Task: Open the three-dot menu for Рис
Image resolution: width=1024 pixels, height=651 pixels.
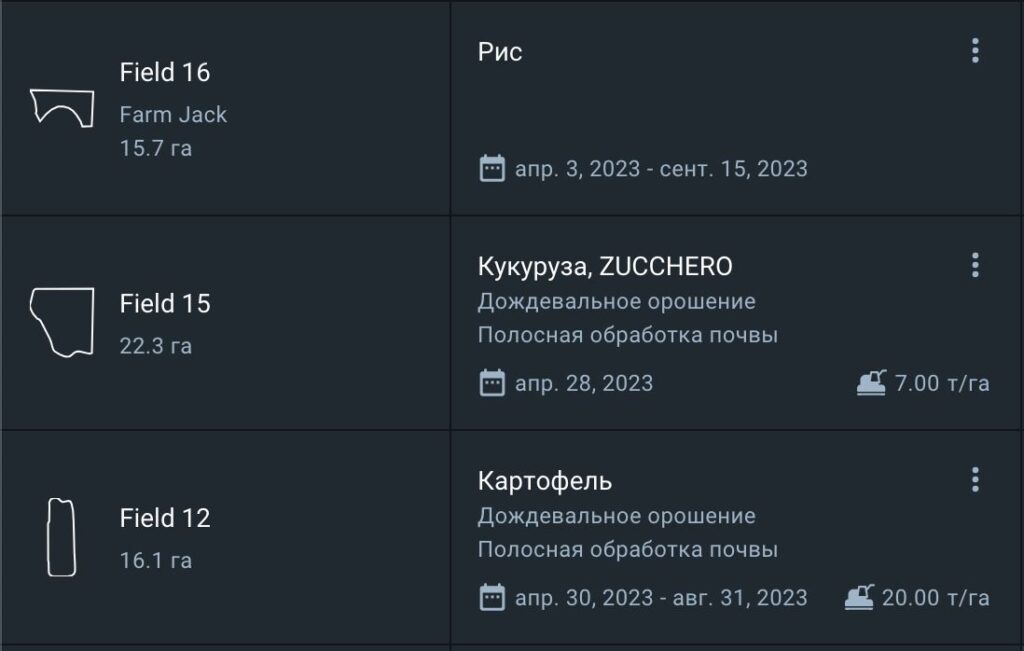Action: [975, 51]
